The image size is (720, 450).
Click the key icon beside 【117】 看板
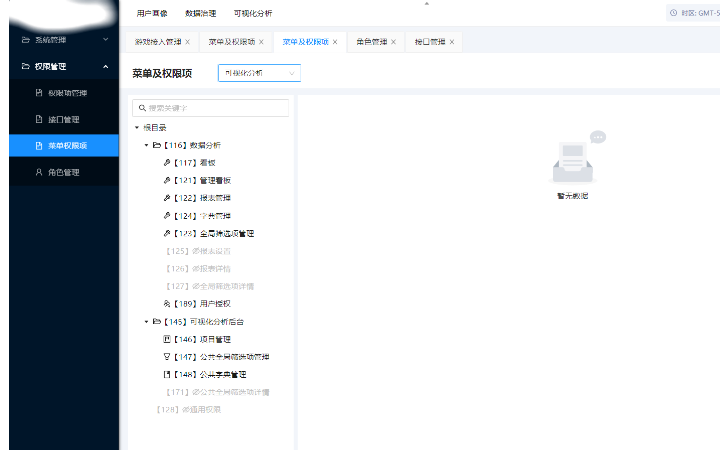[167, 163]
